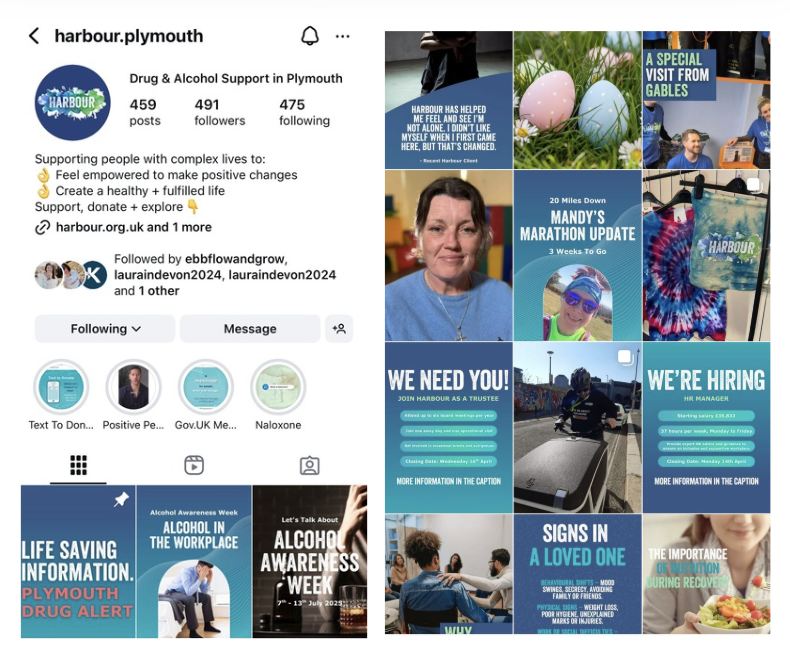Click the Message button

tap(250, 329)
